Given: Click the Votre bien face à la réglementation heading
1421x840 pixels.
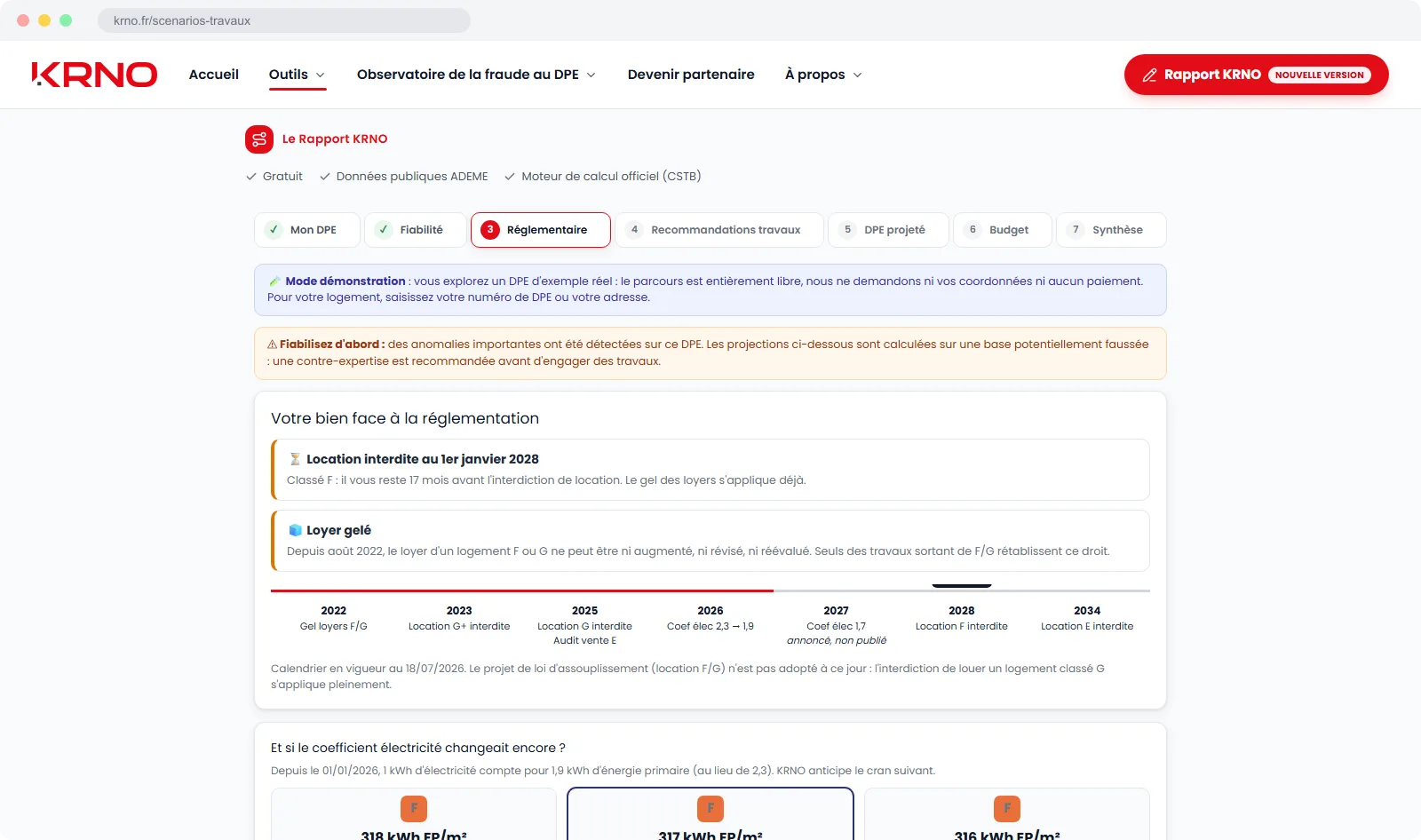Looking at the screenshot, I should click(x=405, y=419).
